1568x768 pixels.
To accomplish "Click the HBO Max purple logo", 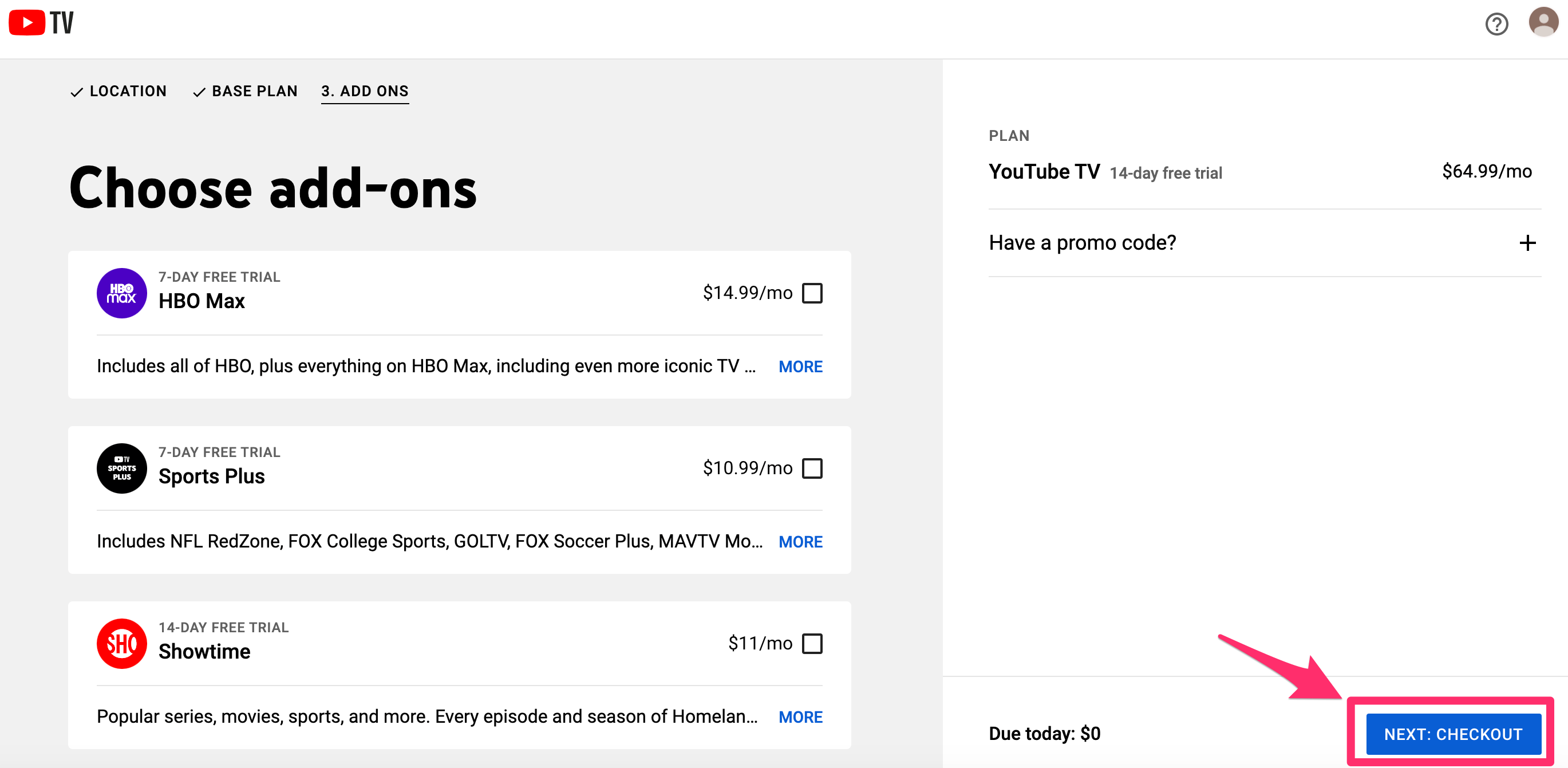I will pos(122,293).
